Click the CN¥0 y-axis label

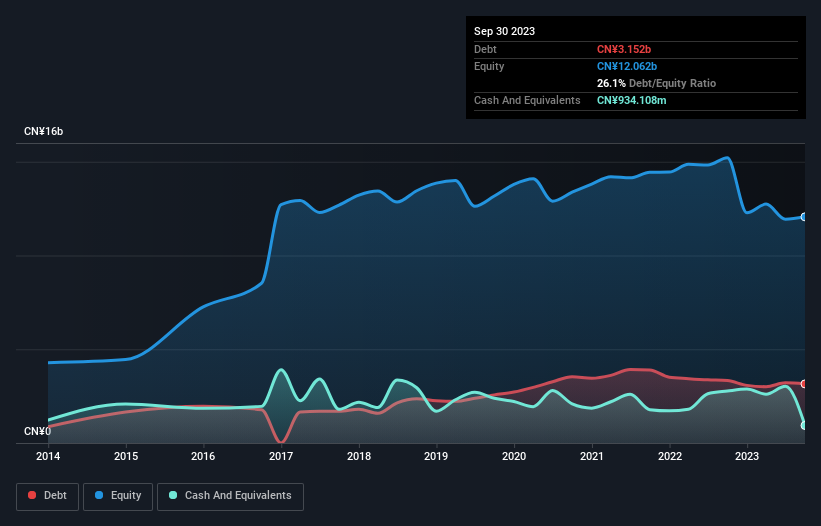tap(38, 431)
